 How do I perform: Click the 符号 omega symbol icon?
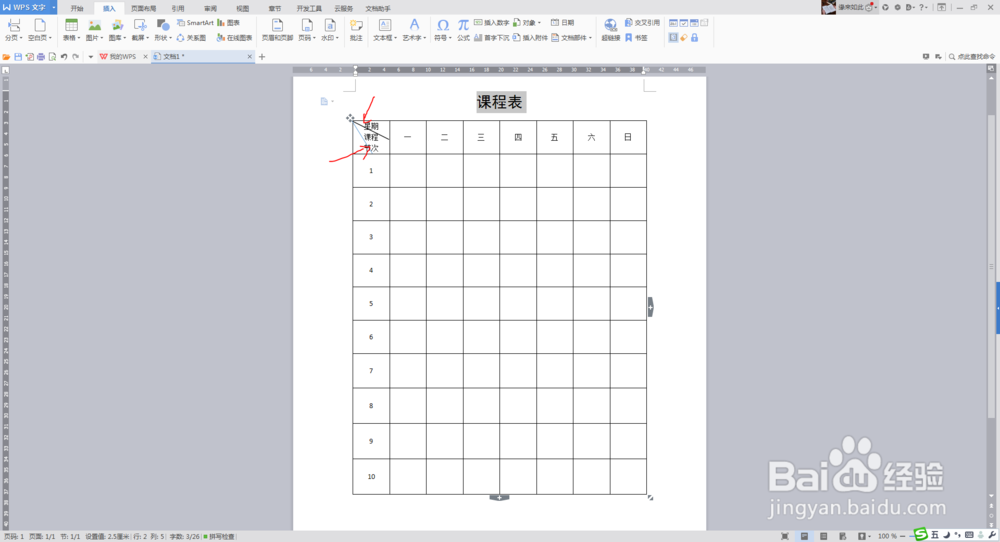443,25
